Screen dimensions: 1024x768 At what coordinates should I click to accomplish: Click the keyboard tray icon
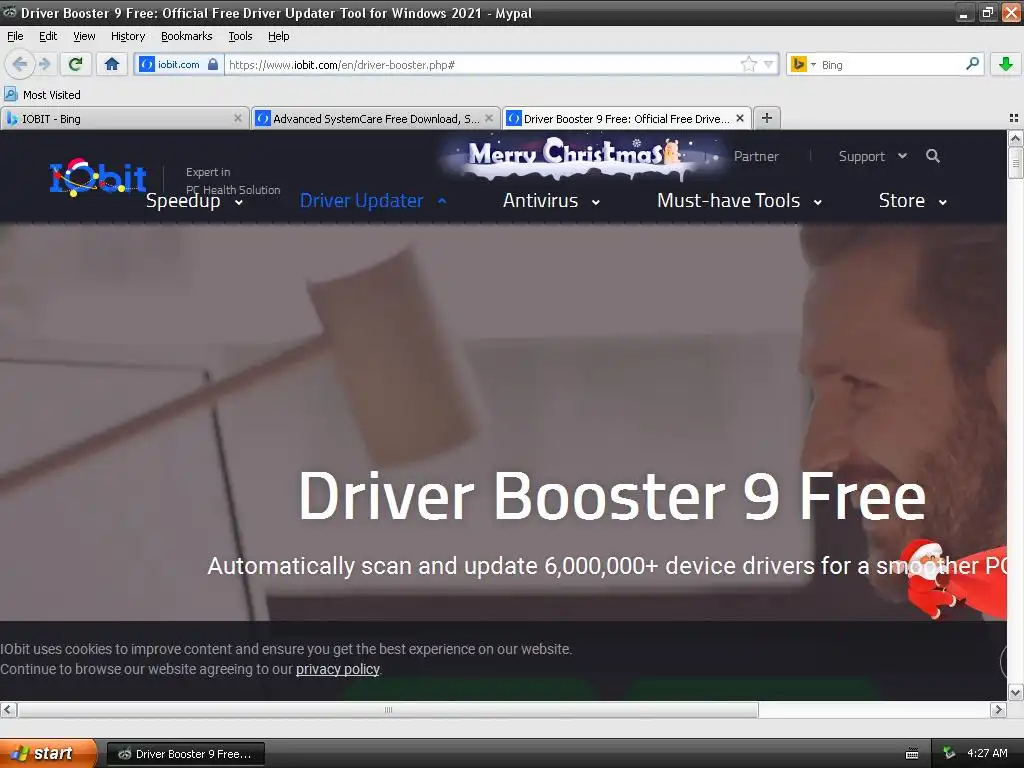coord(912,754)
